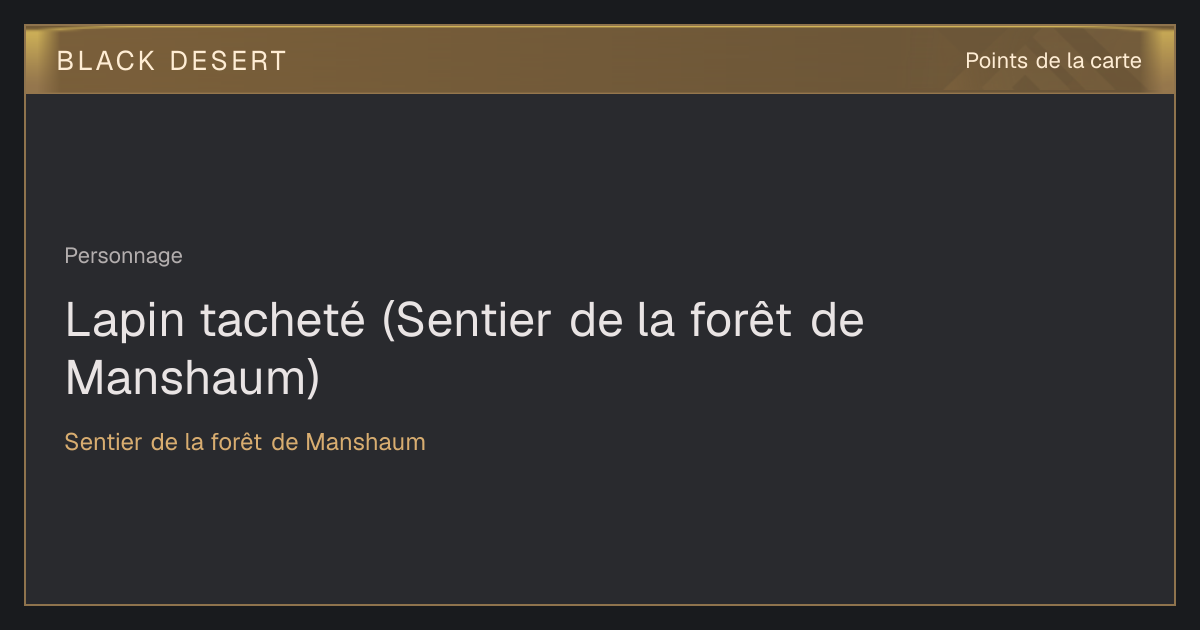1200x630 pixels.
Task: Open the golden Sentier de la forêt de Manshaum subtitle
Action: point(245,442)
